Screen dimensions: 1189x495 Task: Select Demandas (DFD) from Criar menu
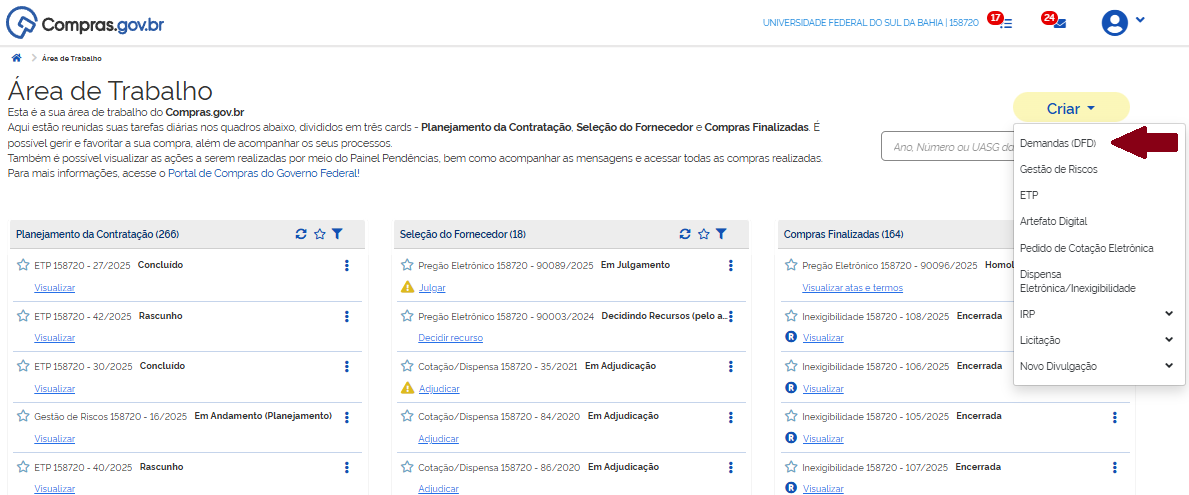pos(1058,143)
